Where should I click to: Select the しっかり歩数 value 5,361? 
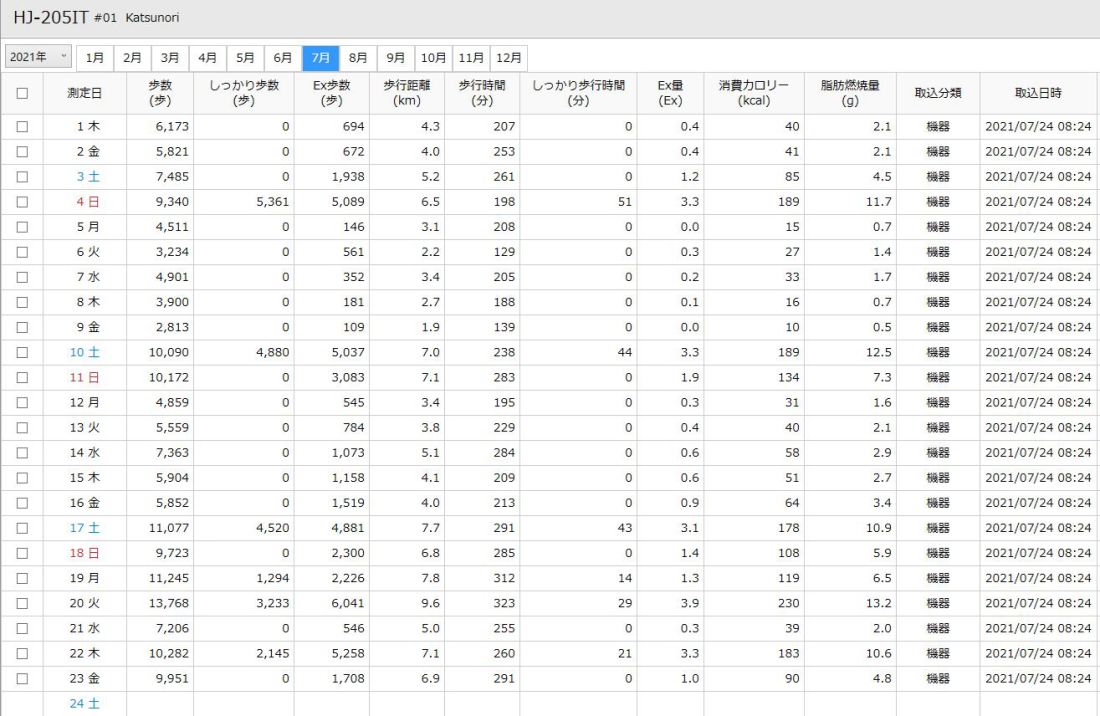(272, 202)
